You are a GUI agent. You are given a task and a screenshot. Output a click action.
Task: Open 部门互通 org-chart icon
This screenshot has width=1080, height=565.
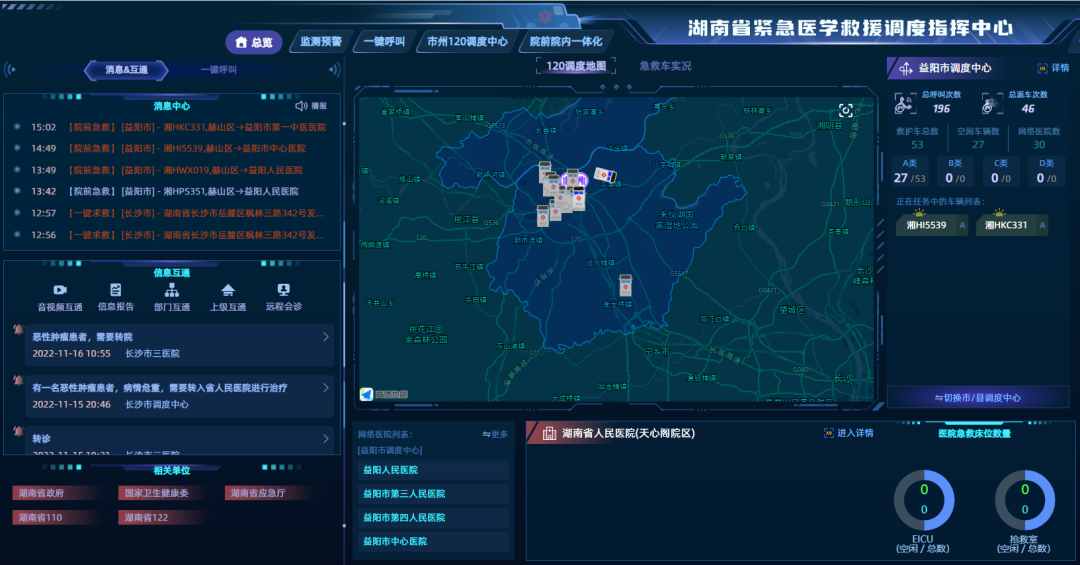(x=172, y=290)
